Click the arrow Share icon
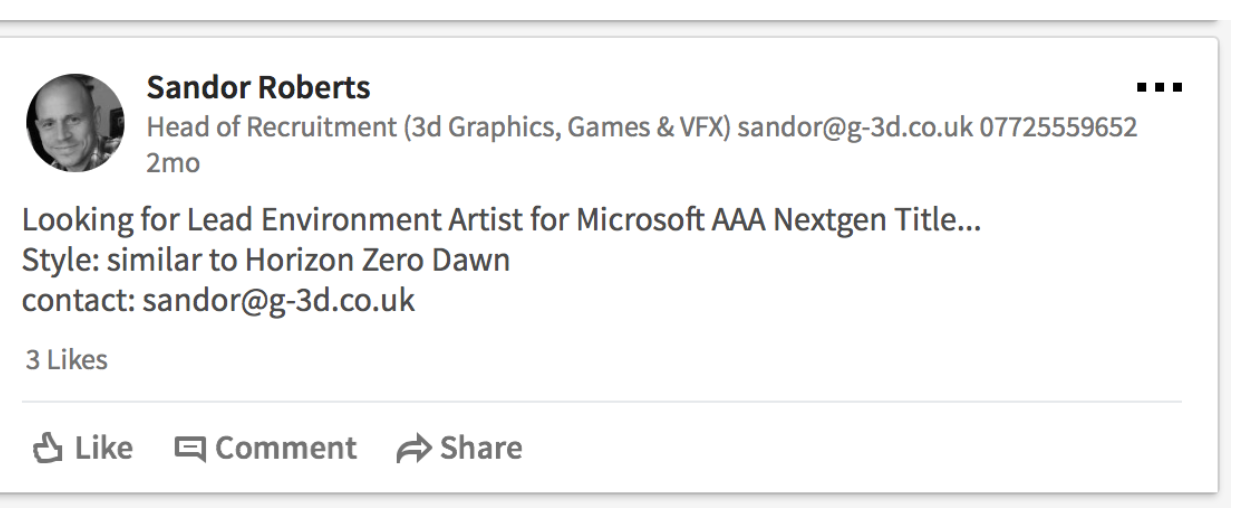The image size is (1233, 524). [x=412, y=449]
